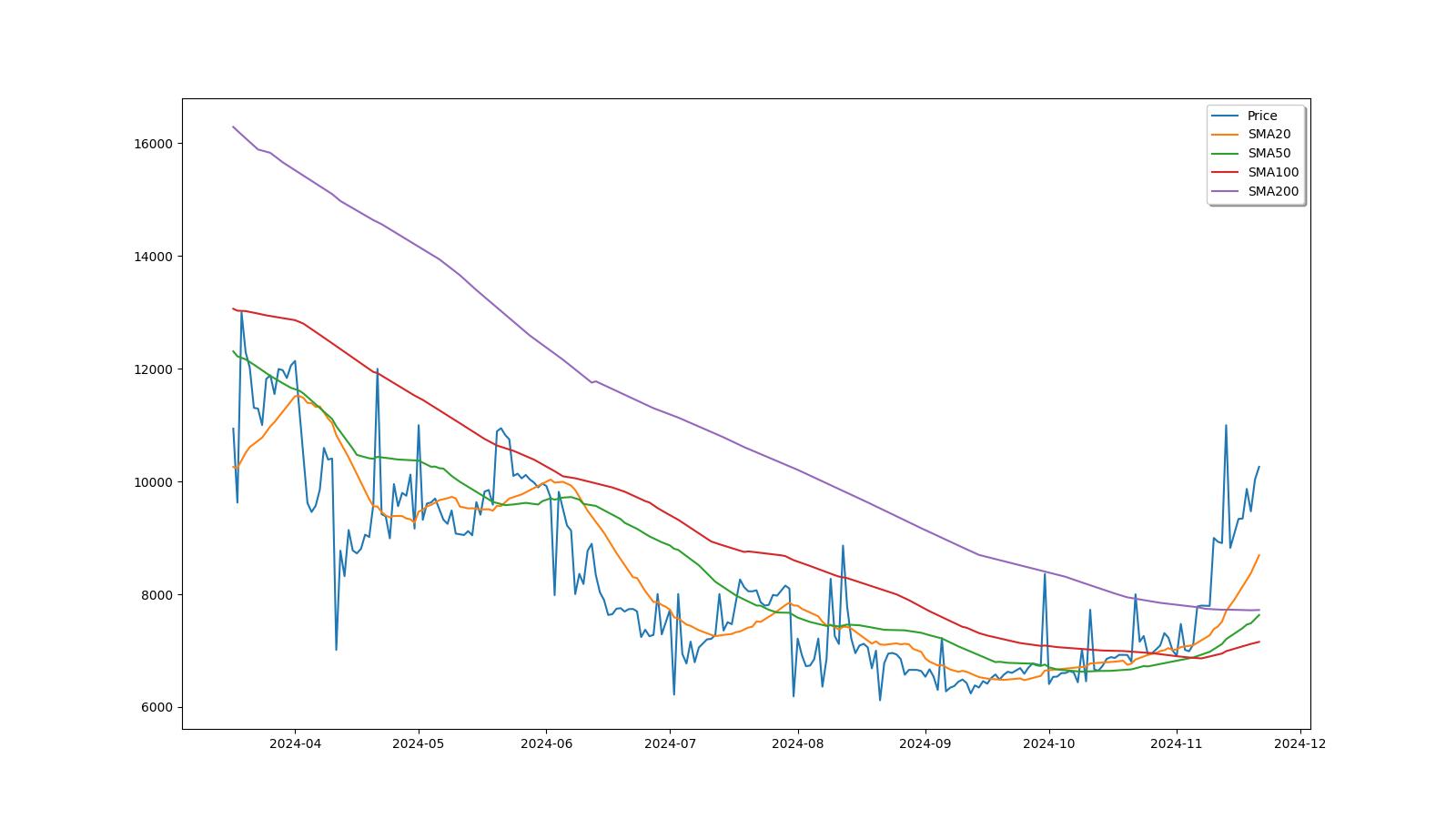
Task: Click the starting point of the purple SMA200 line
Action: click(x=233, y=126)
